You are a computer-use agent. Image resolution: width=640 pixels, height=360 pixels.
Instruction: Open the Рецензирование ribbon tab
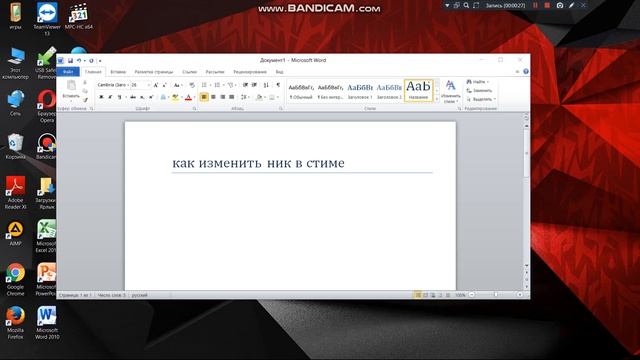pos(250,72)
